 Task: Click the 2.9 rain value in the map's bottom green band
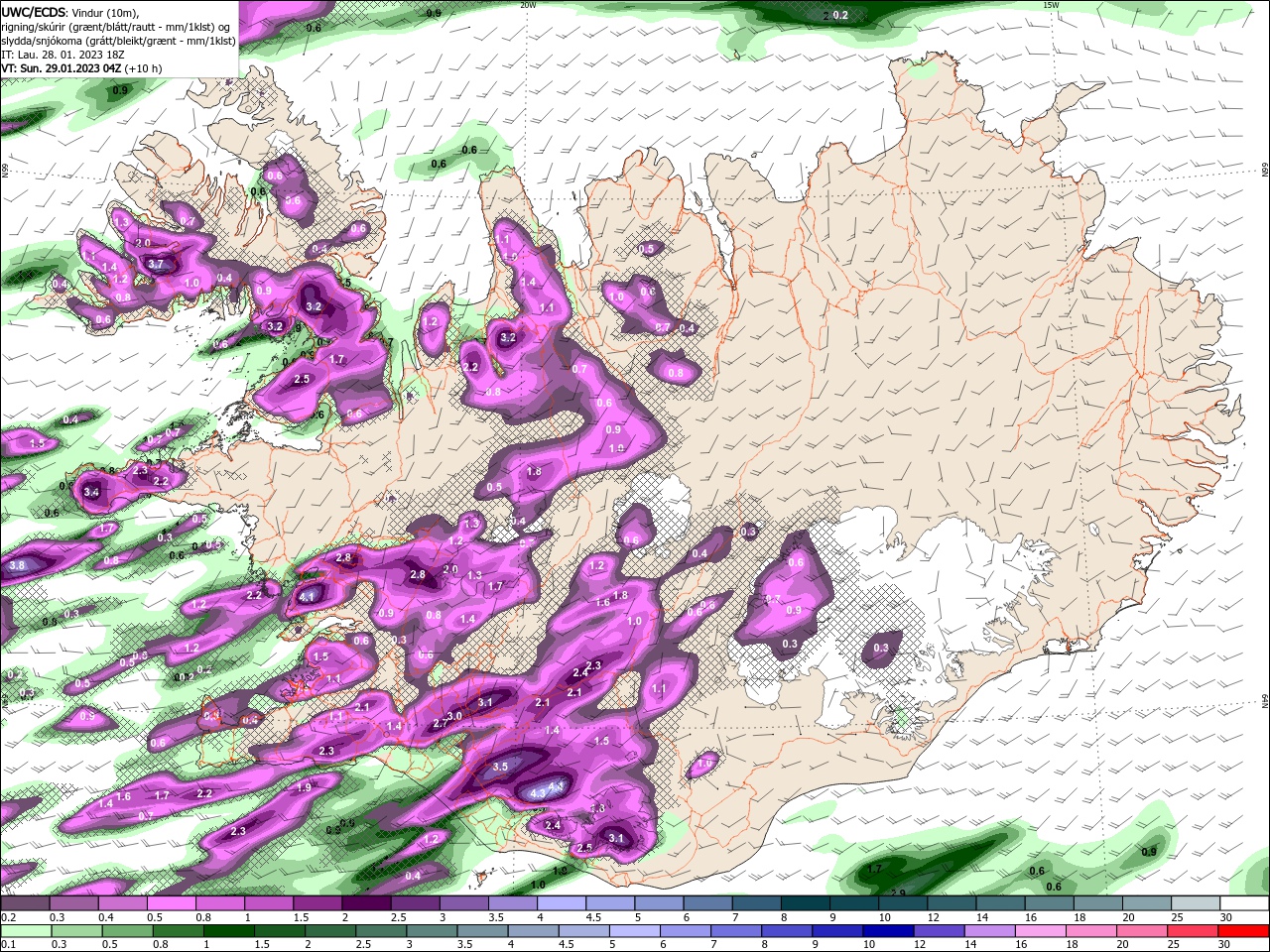pyautogui.click(x=898, y=892)
